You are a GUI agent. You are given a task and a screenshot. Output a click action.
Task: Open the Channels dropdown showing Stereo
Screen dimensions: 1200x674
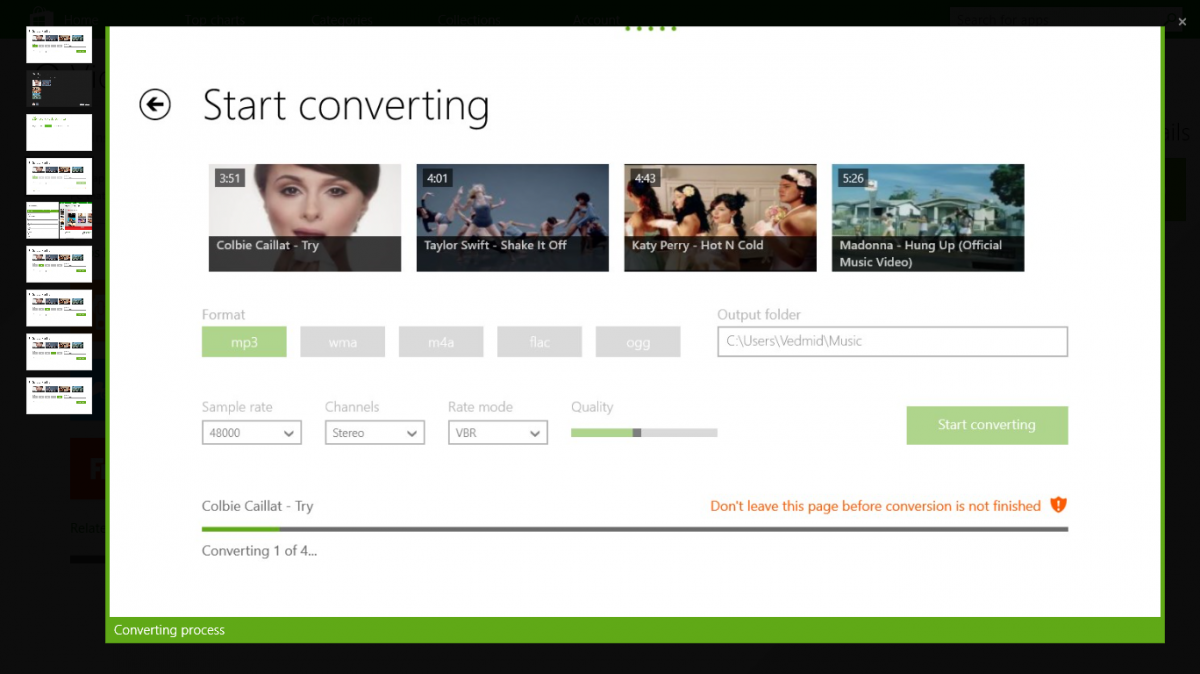(375, 433)
